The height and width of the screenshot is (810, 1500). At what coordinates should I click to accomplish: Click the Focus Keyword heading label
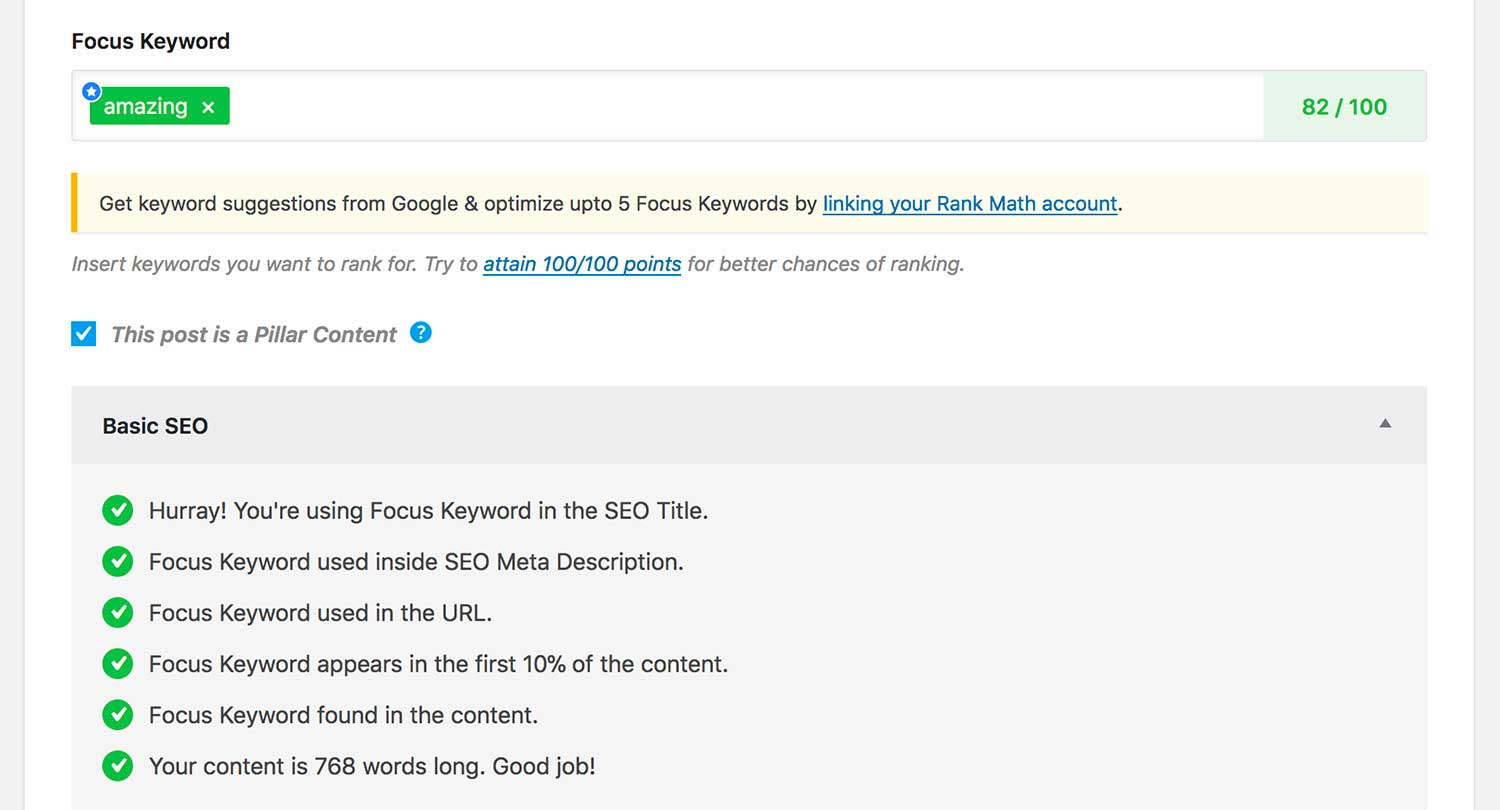click(151, 41)
